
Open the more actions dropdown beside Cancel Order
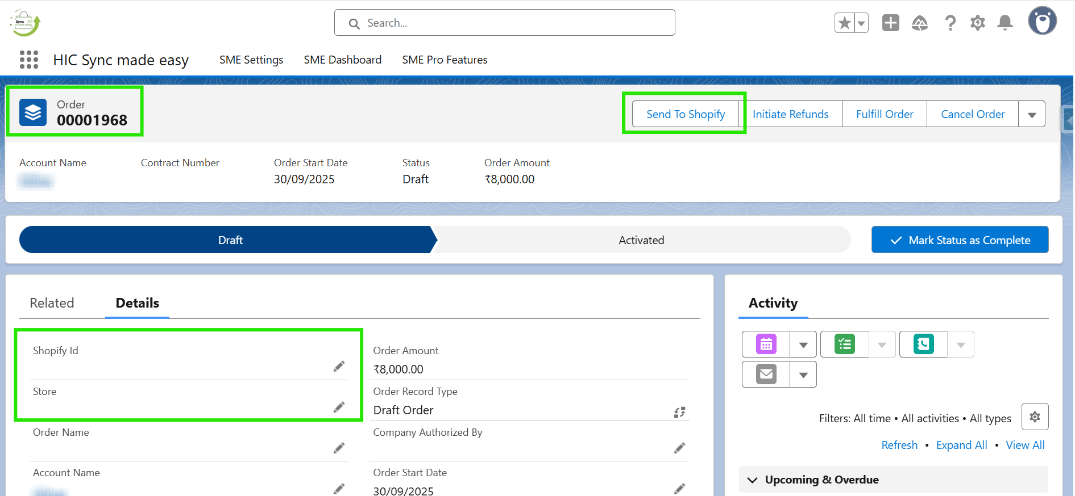pos(1032,114)
